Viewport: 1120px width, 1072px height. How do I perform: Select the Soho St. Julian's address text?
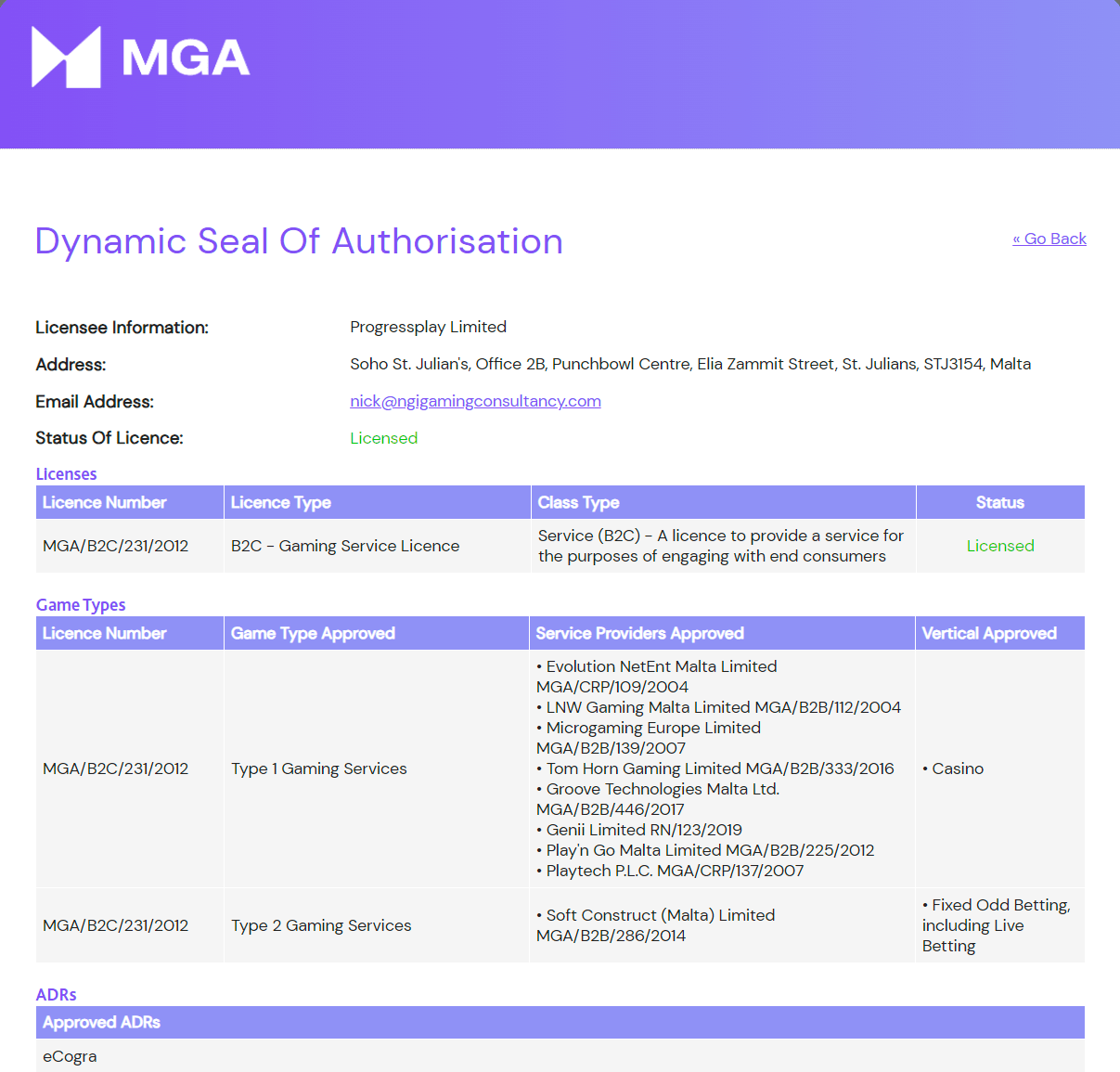(690, 364)
